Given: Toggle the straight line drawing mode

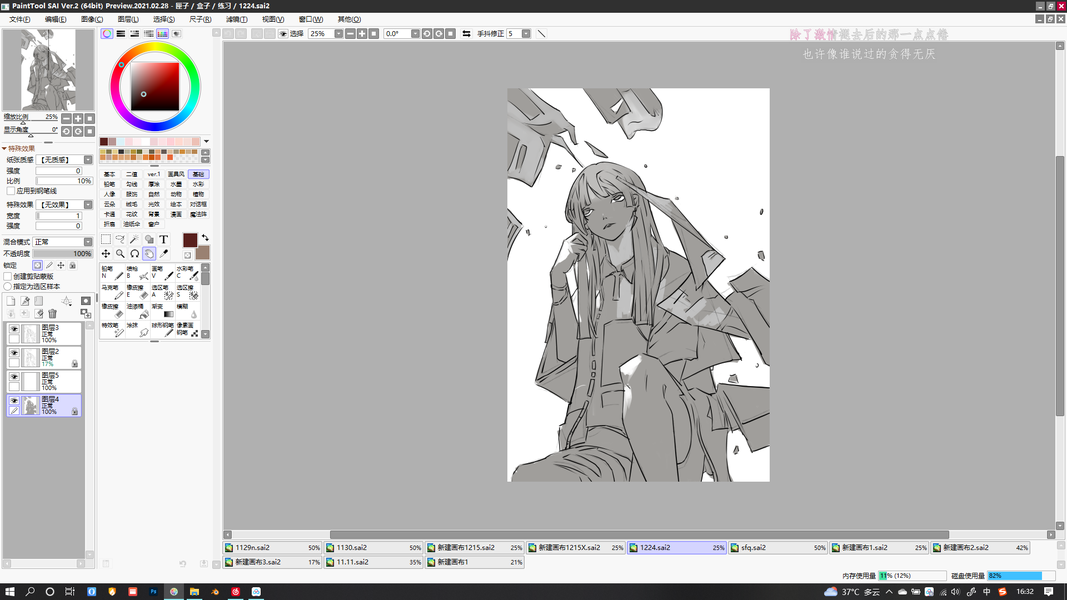Looking at the screenshot, I should coord(542,33).
